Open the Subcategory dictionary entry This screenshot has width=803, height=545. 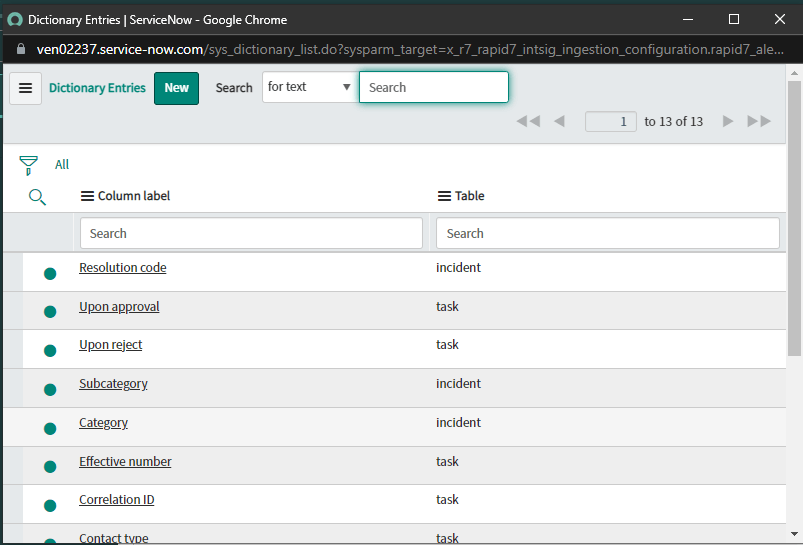click(x=113, y=384)
